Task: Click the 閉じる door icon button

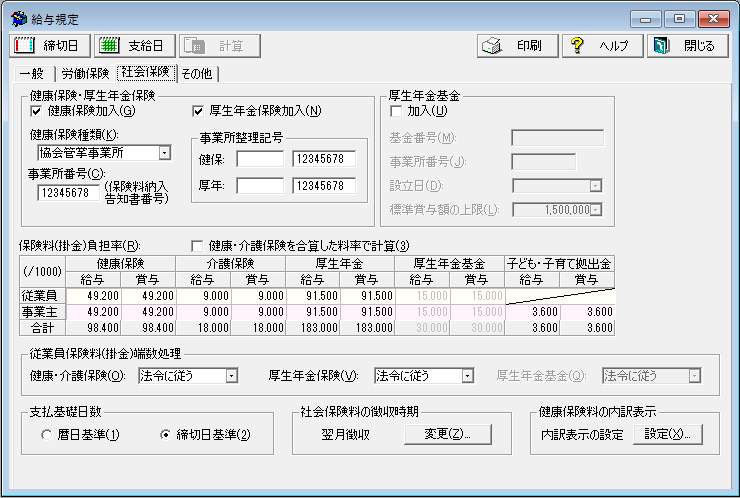Action: pos(686,45)
